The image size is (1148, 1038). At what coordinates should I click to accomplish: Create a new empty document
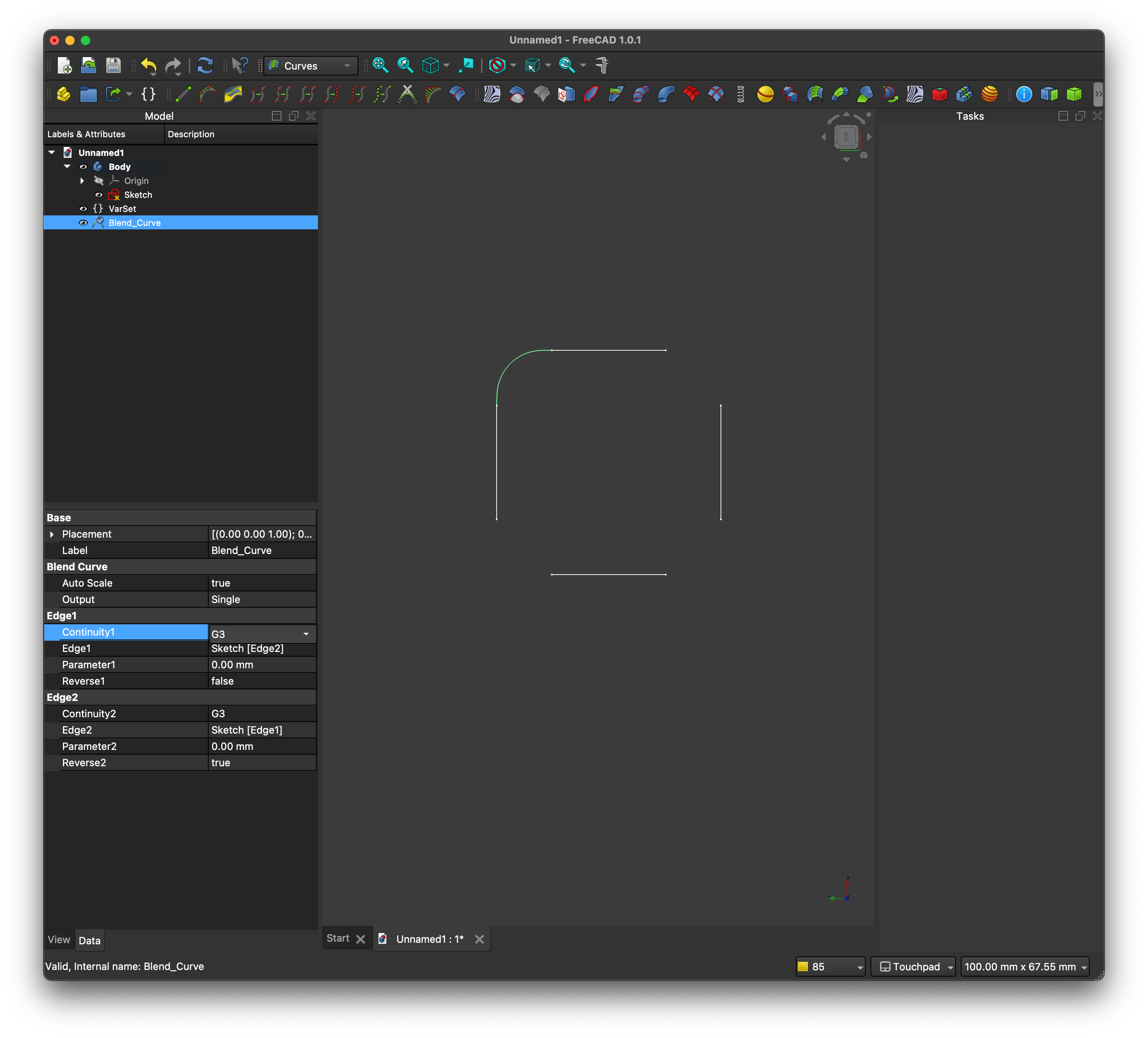tap(65, 66)
